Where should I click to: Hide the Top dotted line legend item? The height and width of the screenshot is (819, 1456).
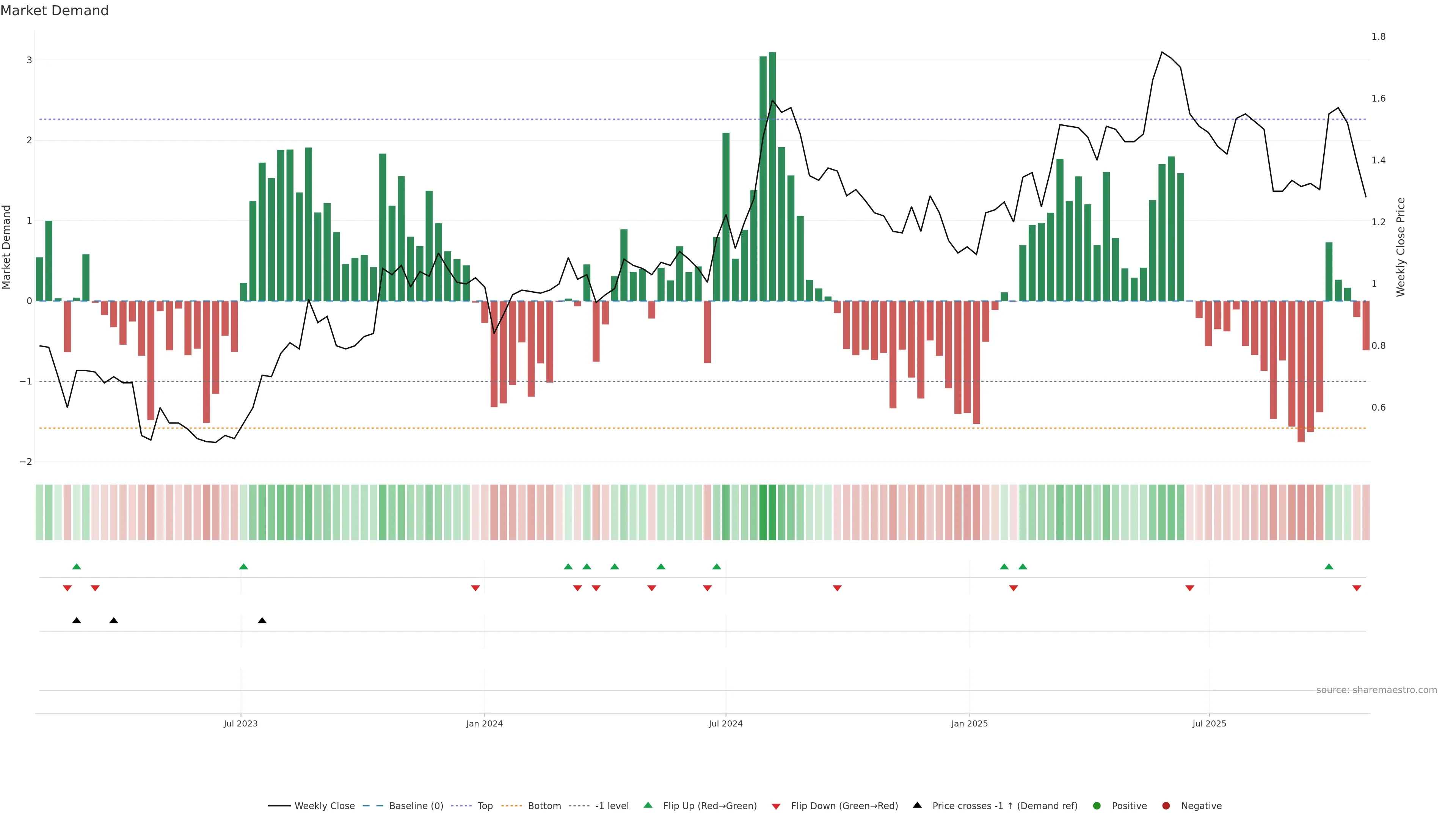pos(485,805)
